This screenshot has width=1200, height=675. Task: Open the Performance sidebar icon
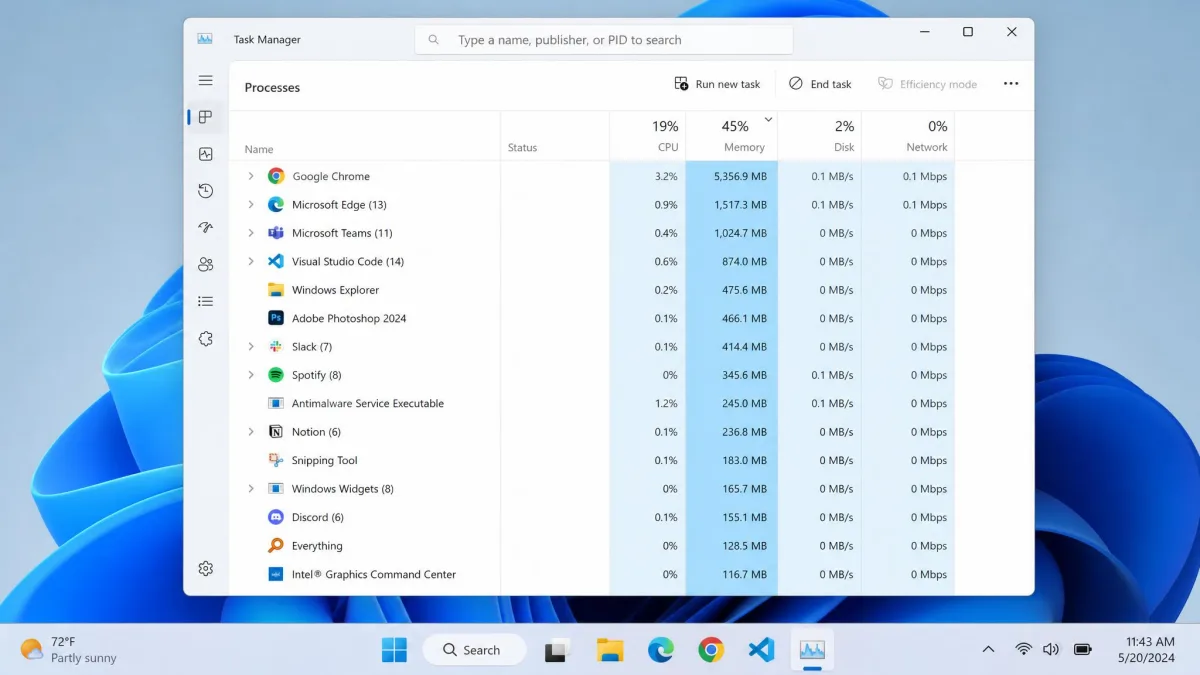pyautogui.click(x=205, y=154)
